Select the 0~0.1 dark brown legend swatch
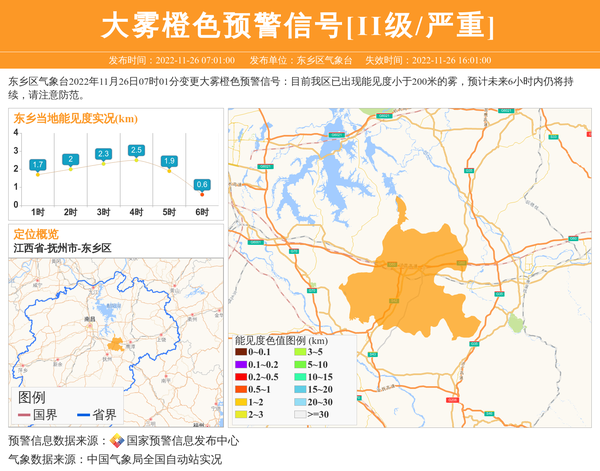600x471 pixels. tap(241, 352)
